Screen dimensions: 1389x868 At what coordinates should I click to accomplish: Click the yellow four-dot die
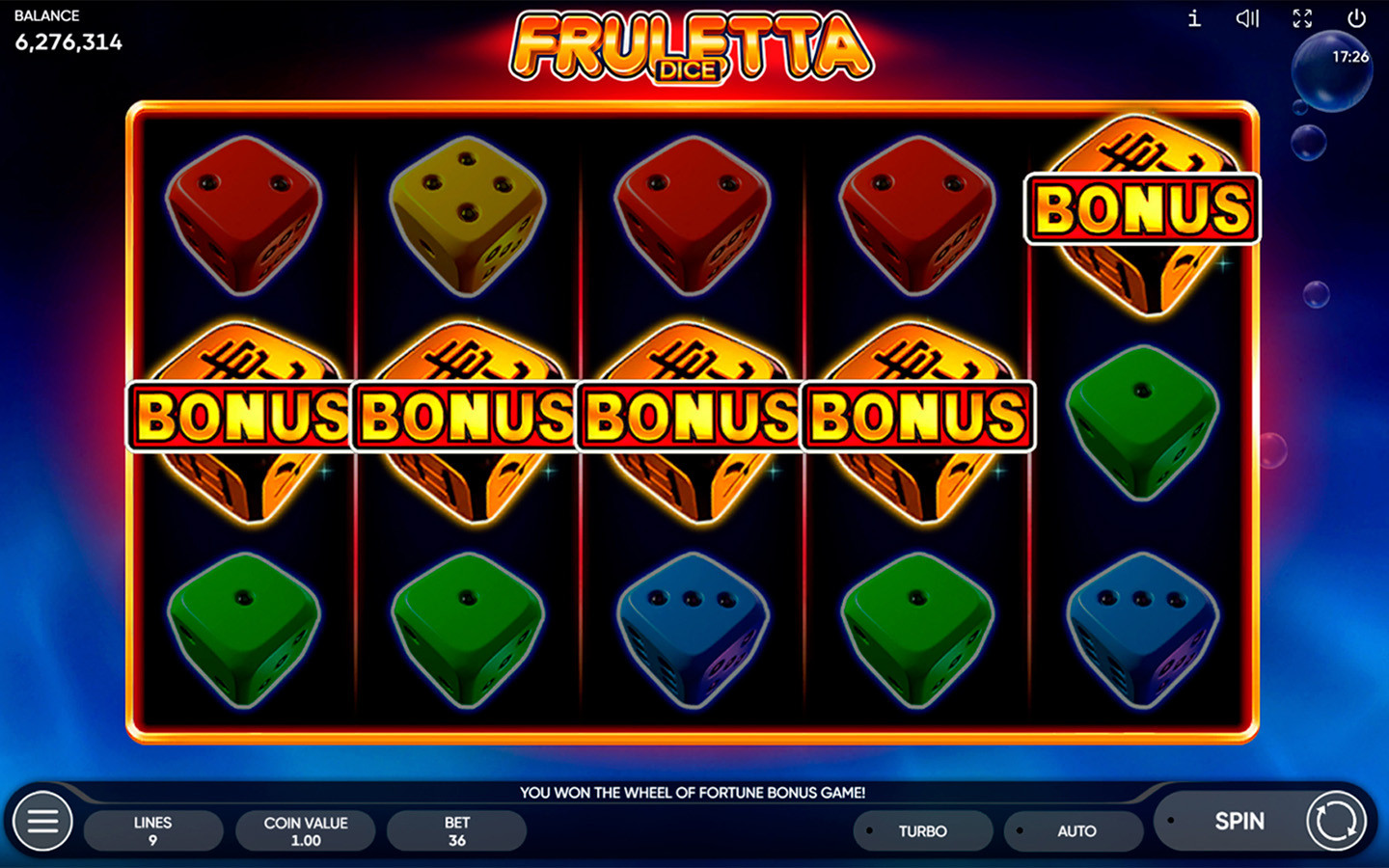[468, 214]
